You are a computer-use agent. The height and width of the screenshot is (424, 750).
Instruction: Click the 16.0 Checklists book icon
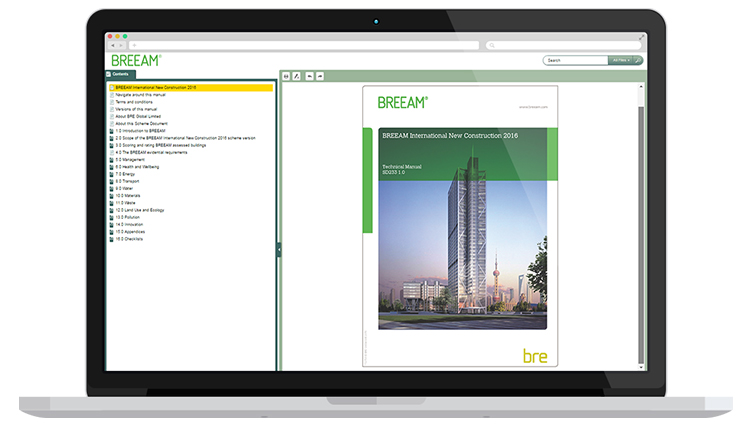112,238
